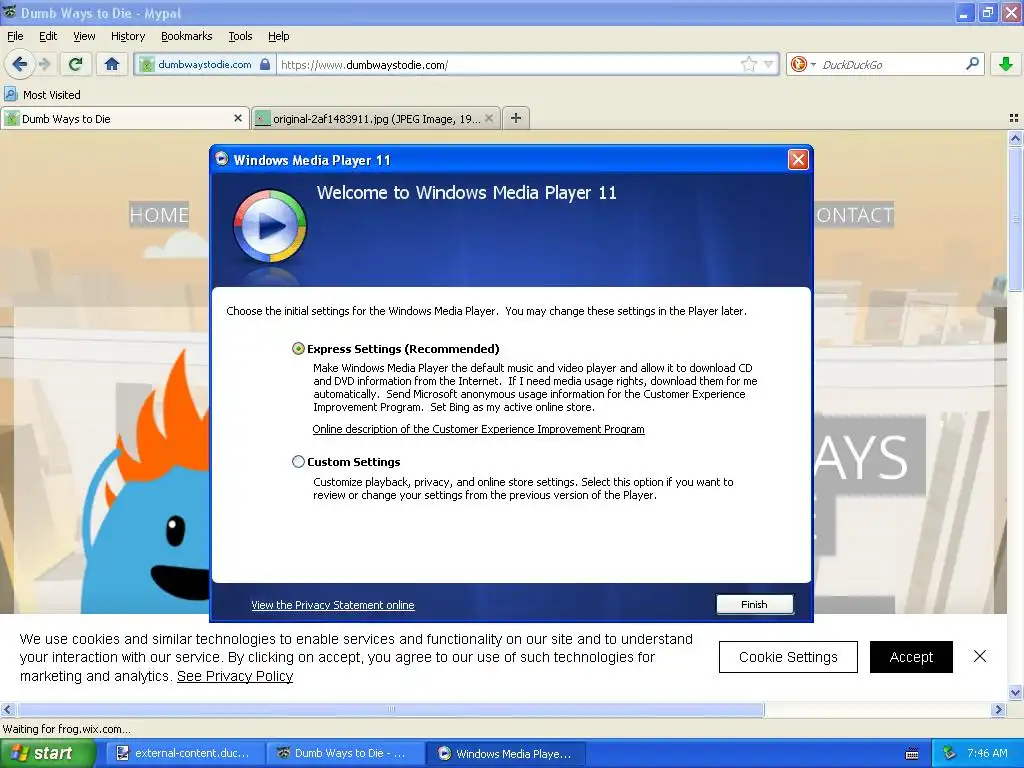Select Custom Settings radio button
The image size is (1024, 768).
298,462
